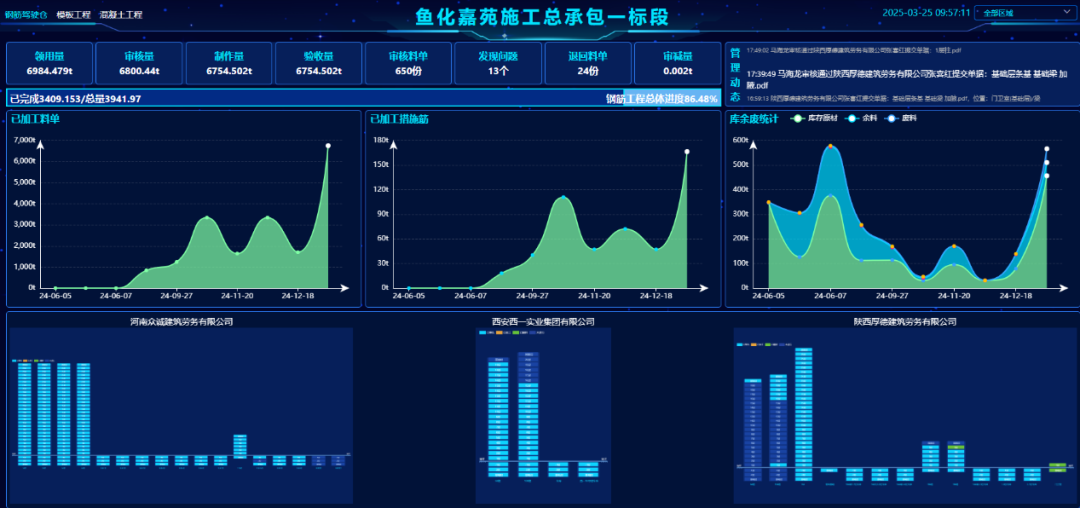Click the 24-09-27 date under 已加工料单 chart

coord(176,296)
